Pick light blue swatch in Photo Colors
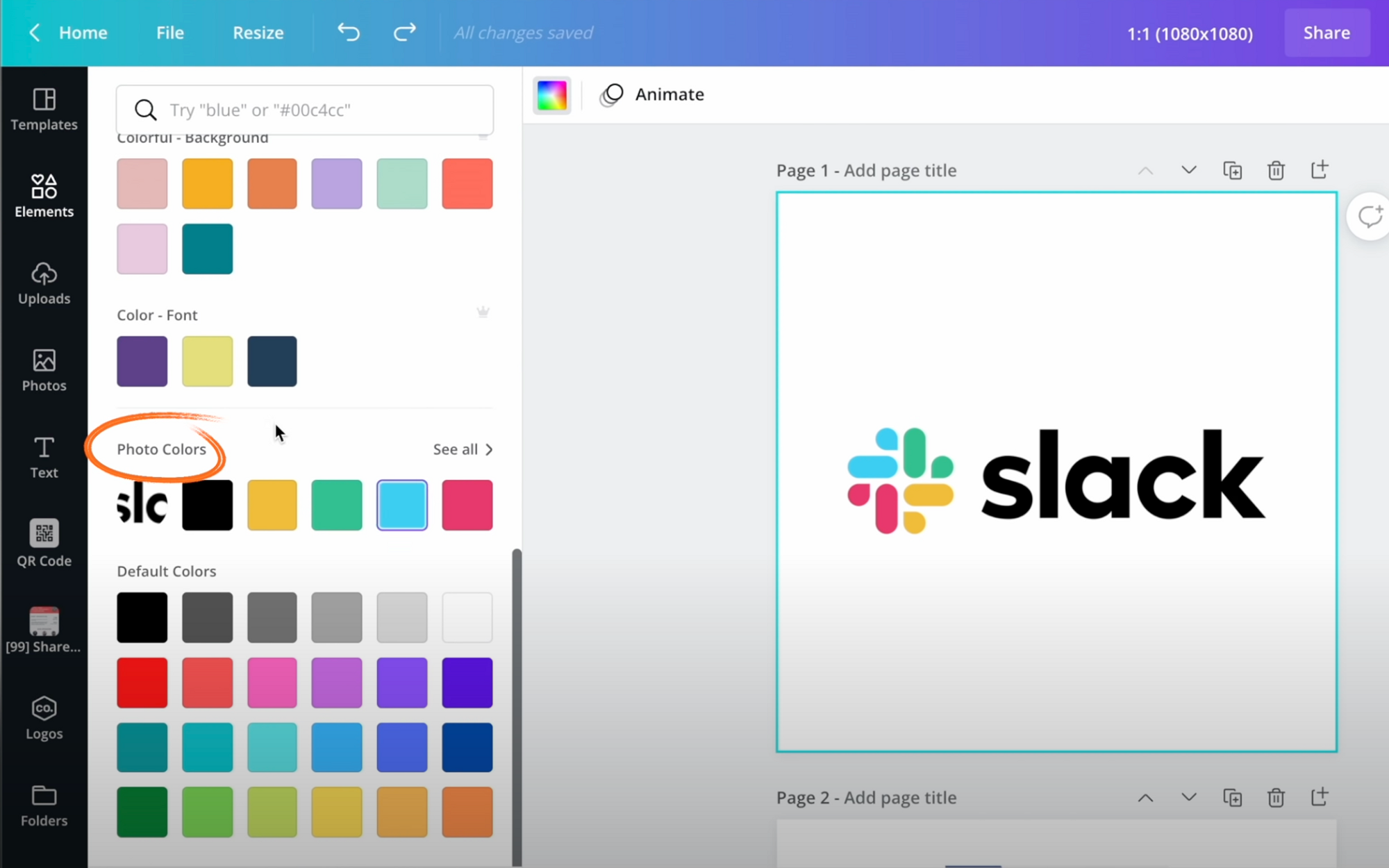Image resolution: width=1389 pixels, height=868 pixels. [402, 505]
